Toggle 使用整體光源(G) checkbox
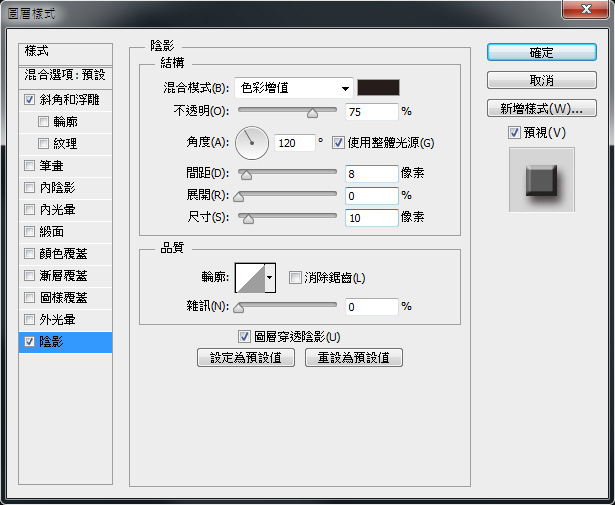Viewport: 615px width, 505px height. (x=338, y=143)
